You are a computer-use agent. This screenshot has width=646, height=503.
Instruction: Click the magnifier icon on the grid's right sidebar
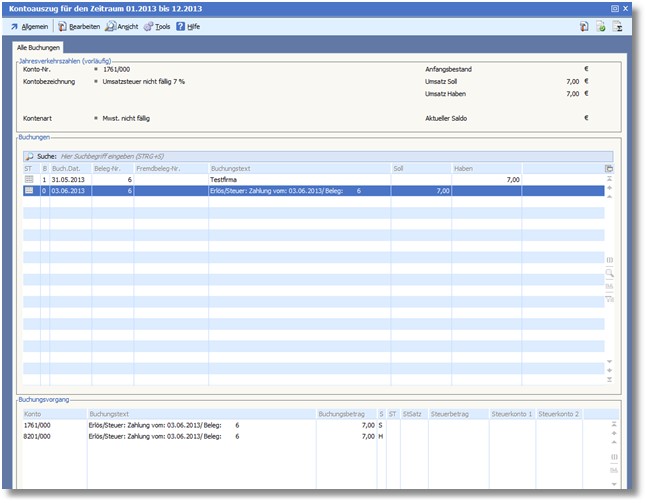[610, 272]
